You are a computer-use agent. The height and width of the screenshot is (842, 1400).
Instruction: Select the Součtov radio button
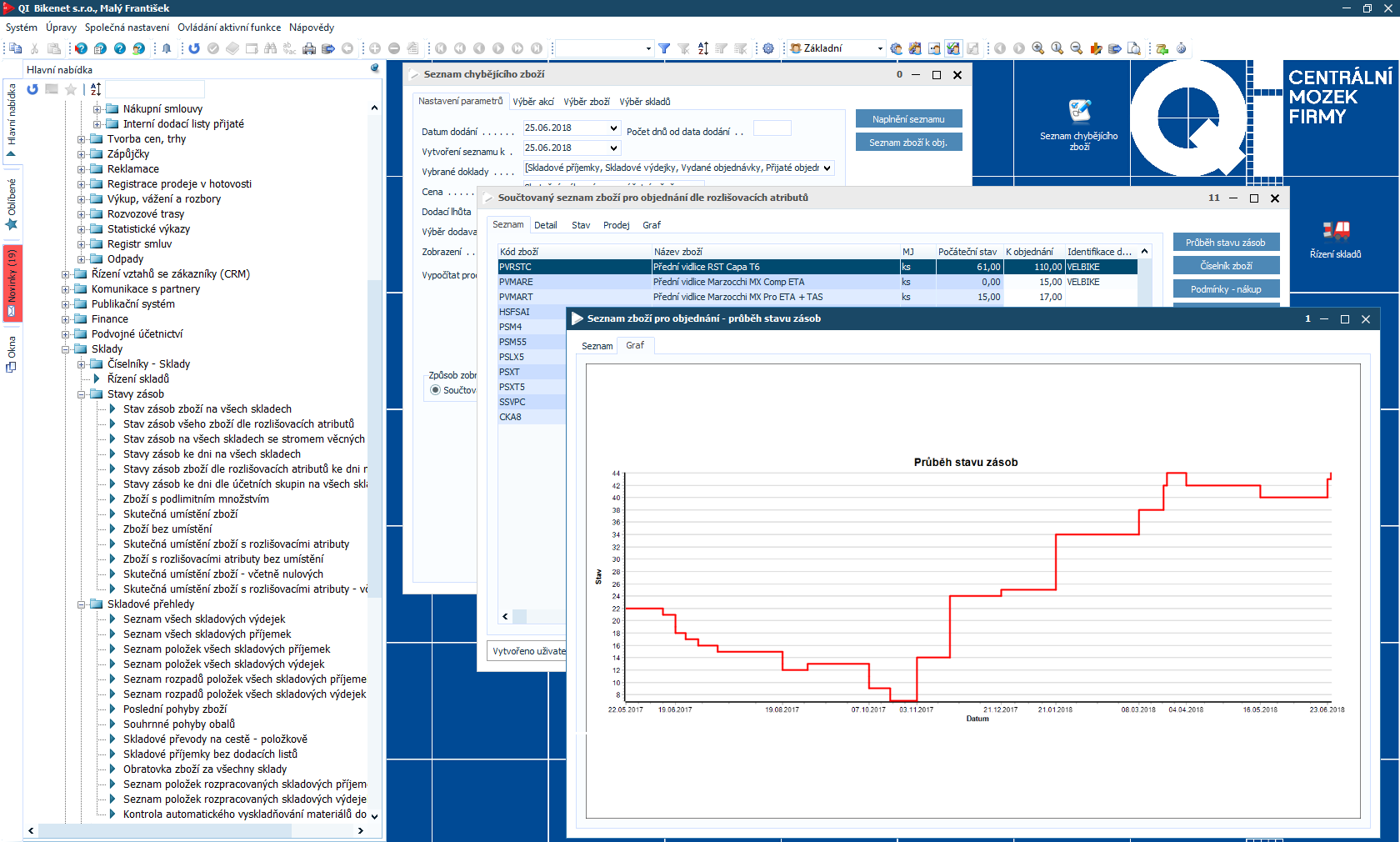pyautogui.click(x=435, y=390)
